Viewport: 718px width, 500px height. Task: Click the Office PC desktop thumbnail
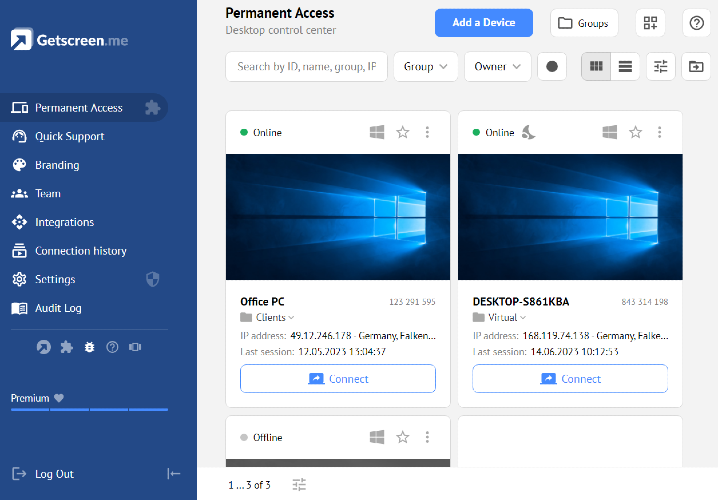tap(338, 217)
